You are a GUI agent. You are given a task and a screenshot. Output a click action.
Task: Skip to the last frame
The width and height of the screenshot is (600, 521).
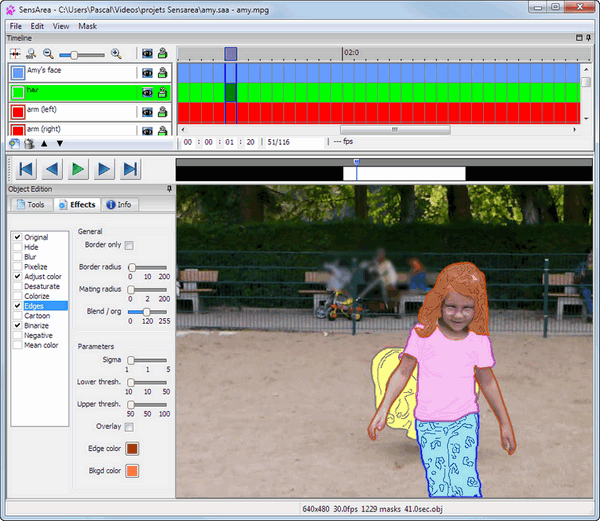130,169
